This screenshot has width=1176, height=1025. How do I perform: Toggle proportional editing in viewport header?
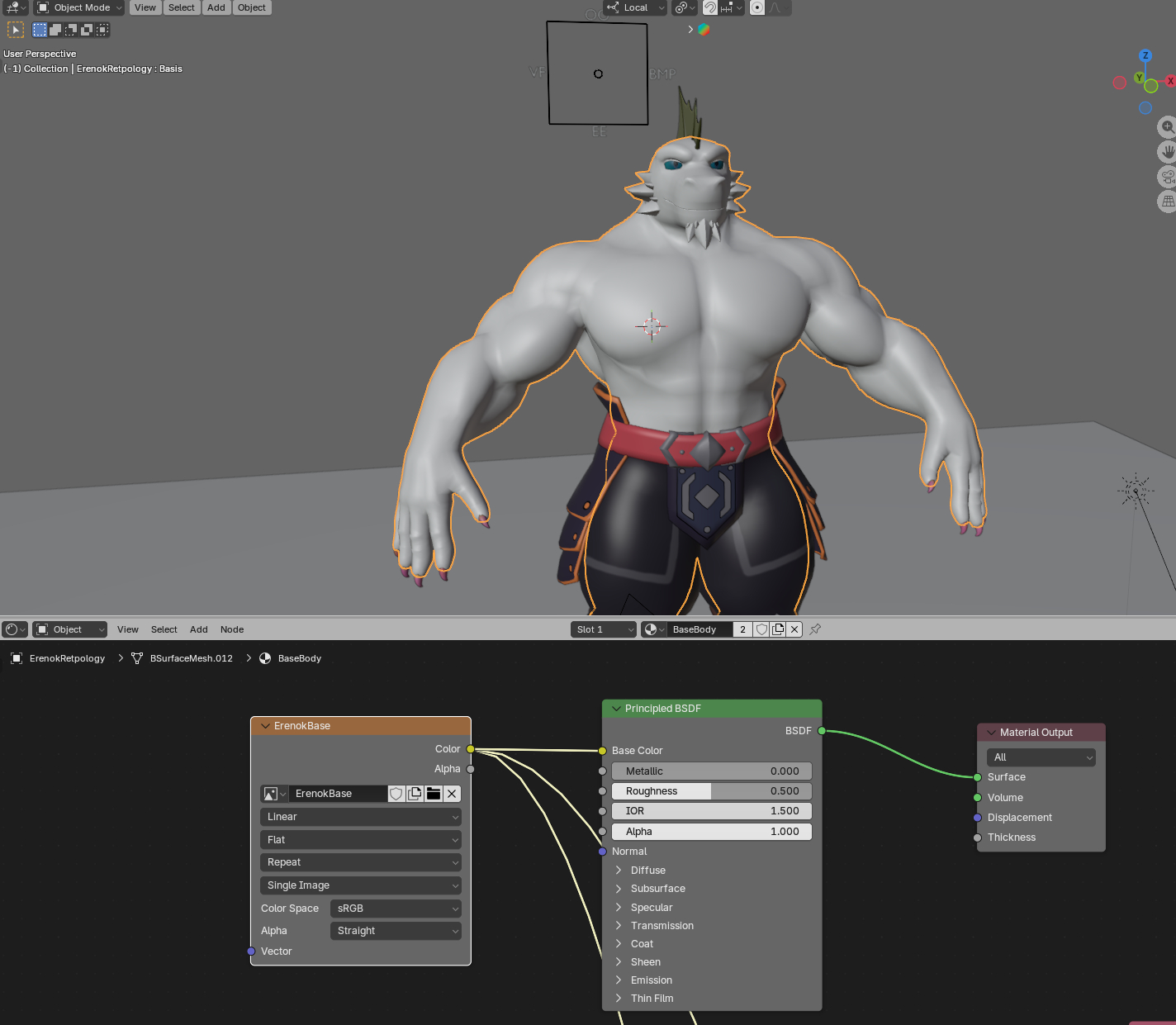click(757, 7)
